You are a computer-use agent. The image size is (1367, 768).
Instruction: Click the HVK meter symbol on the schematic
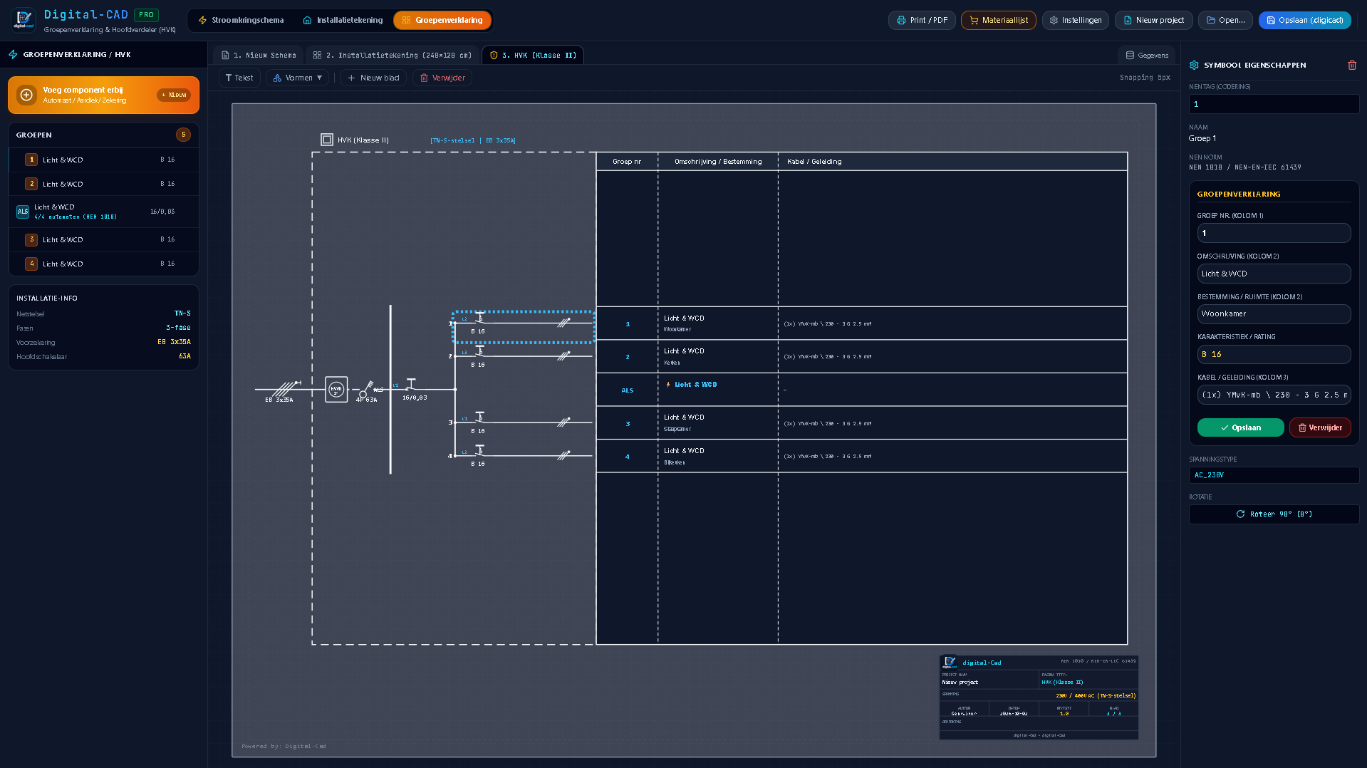point(336,389)
